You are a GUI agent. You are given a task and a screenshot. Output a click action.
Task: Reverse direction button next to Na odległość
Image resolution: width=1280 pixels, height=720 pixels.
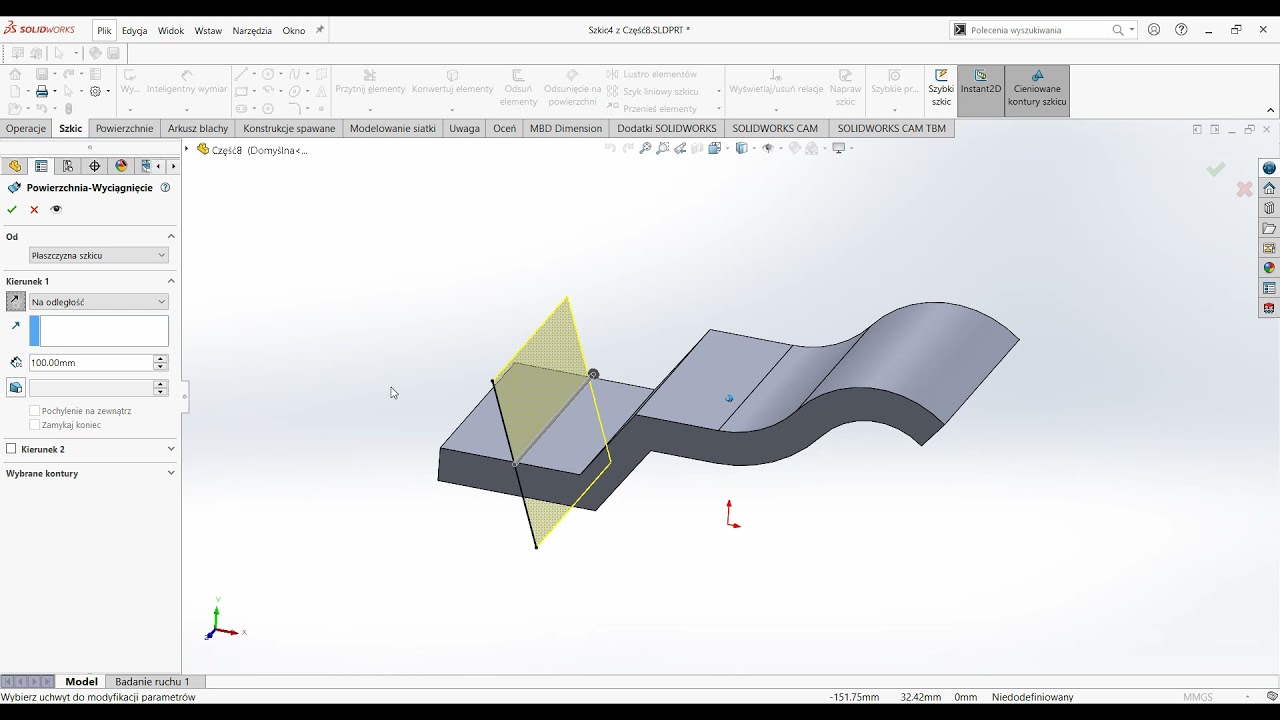tap(16, 301)
